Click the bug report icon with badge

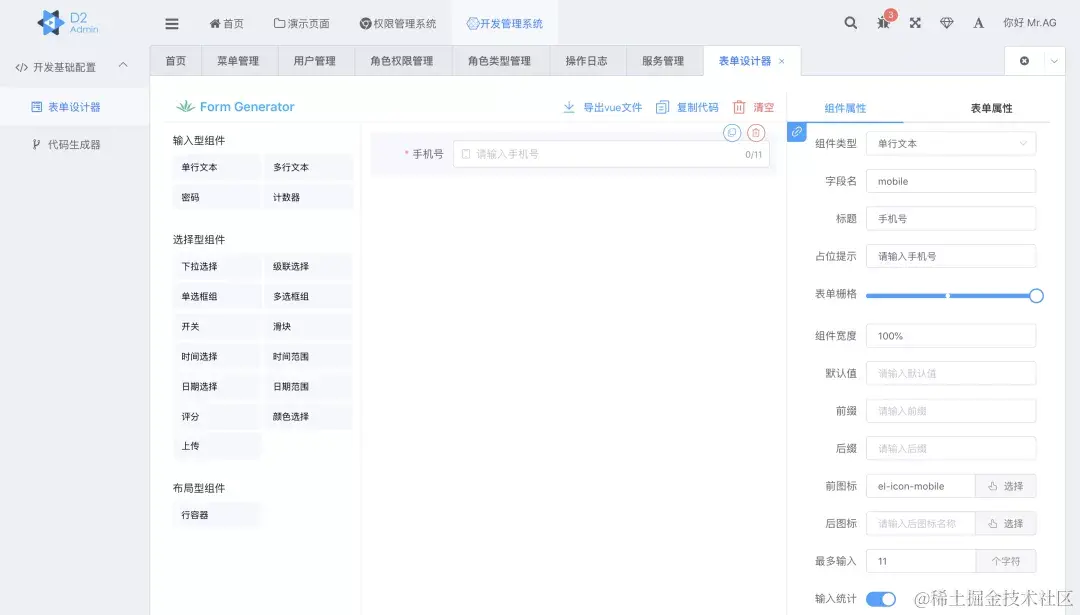[x=882, y=23]
